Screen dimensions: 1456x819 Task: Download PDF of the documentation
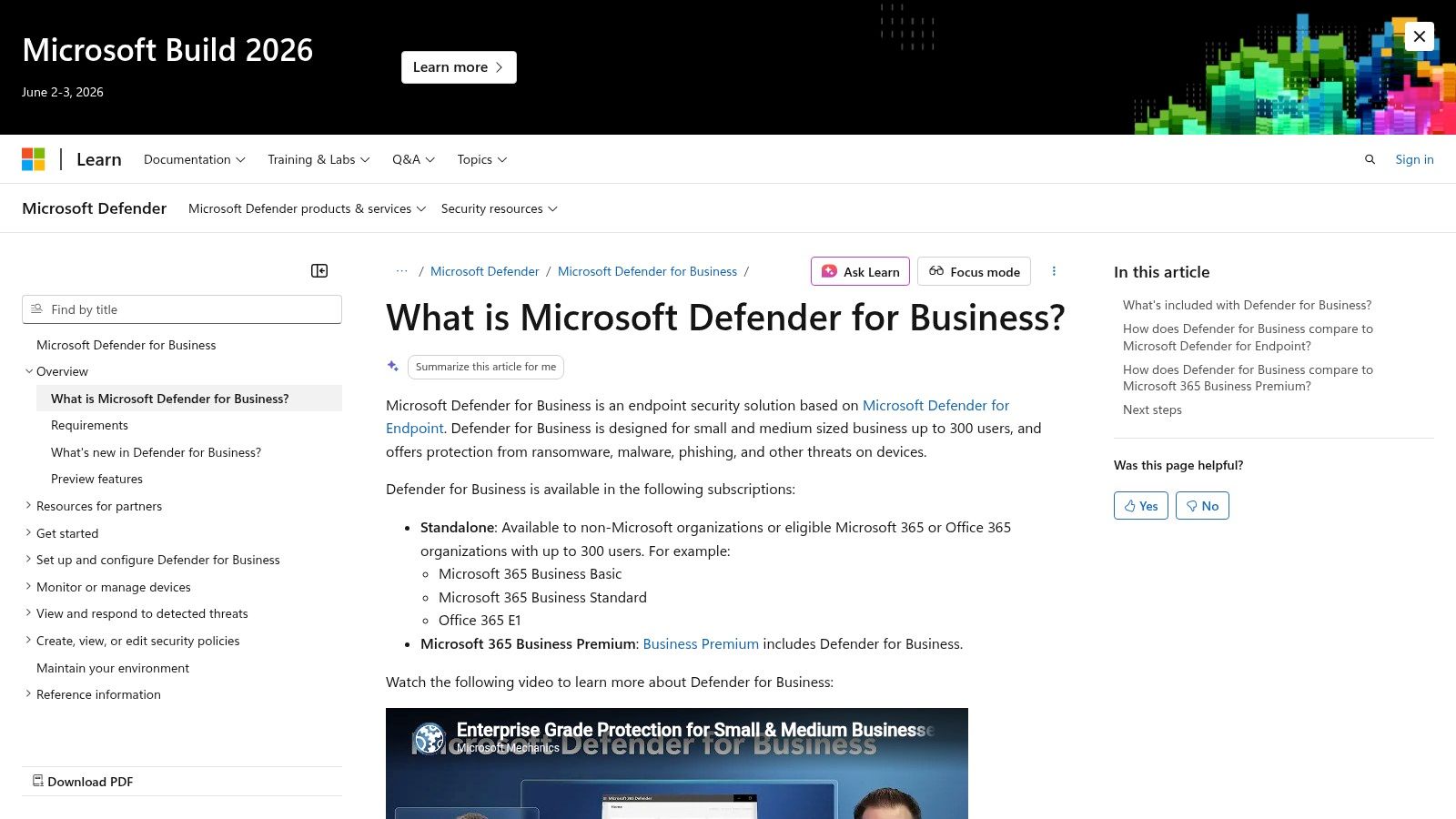(x=83, y=782)
